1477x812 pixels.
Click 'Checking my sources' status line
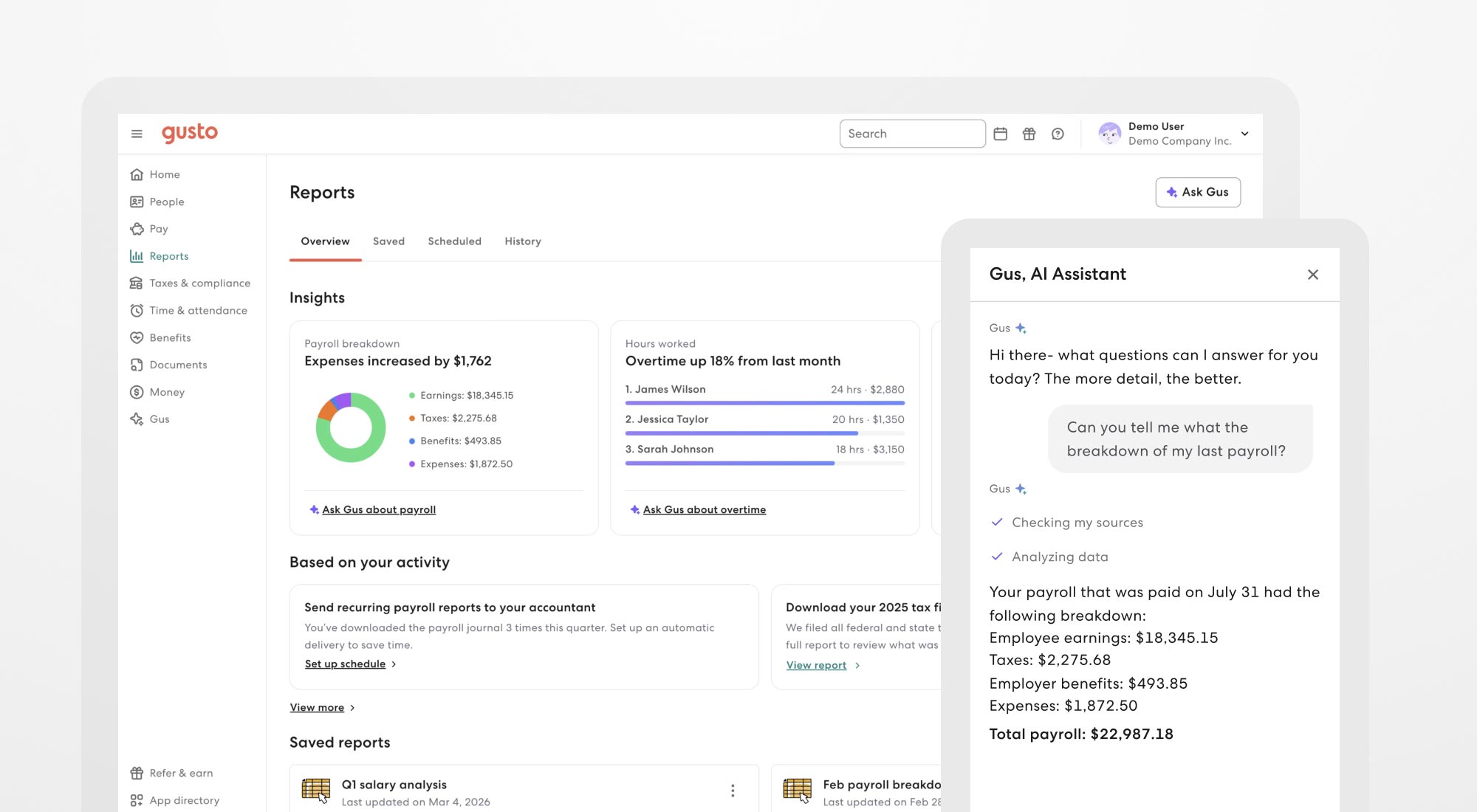click(x=1077, y=523)
